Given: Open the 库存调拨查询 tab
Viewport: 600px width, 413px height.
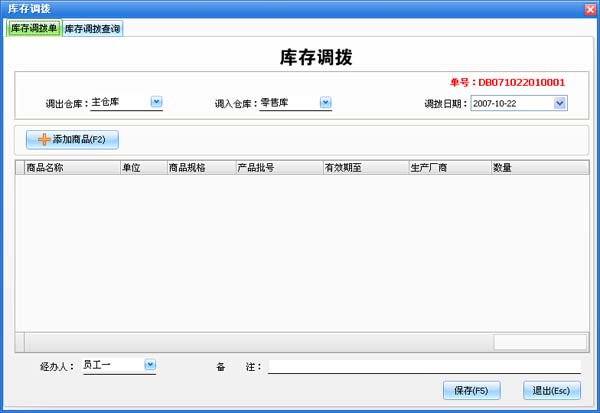Looking at the screenshot, I should (x=93, y=29).
